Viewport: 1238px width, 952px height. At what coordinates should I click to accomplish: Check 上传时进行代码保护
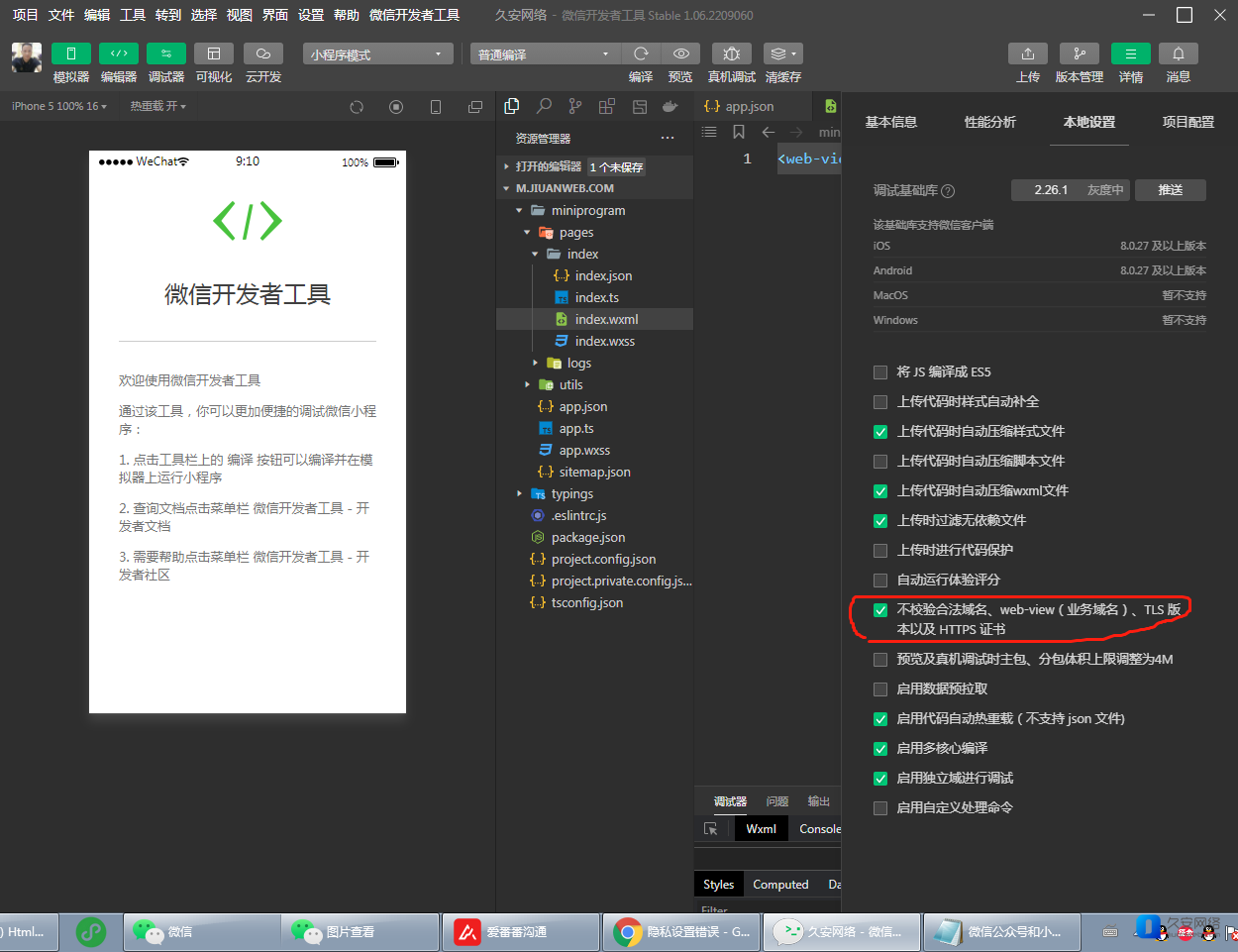click(x=880, y=551)
